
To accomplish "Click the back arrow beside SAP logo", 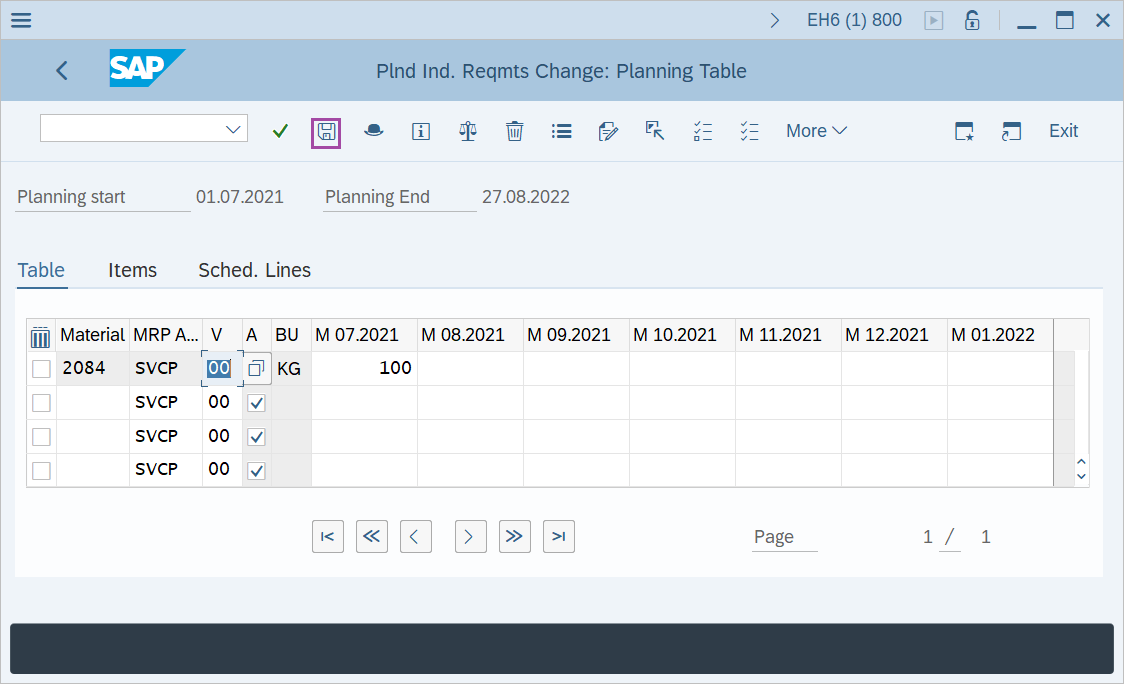I will click(62, 70).
